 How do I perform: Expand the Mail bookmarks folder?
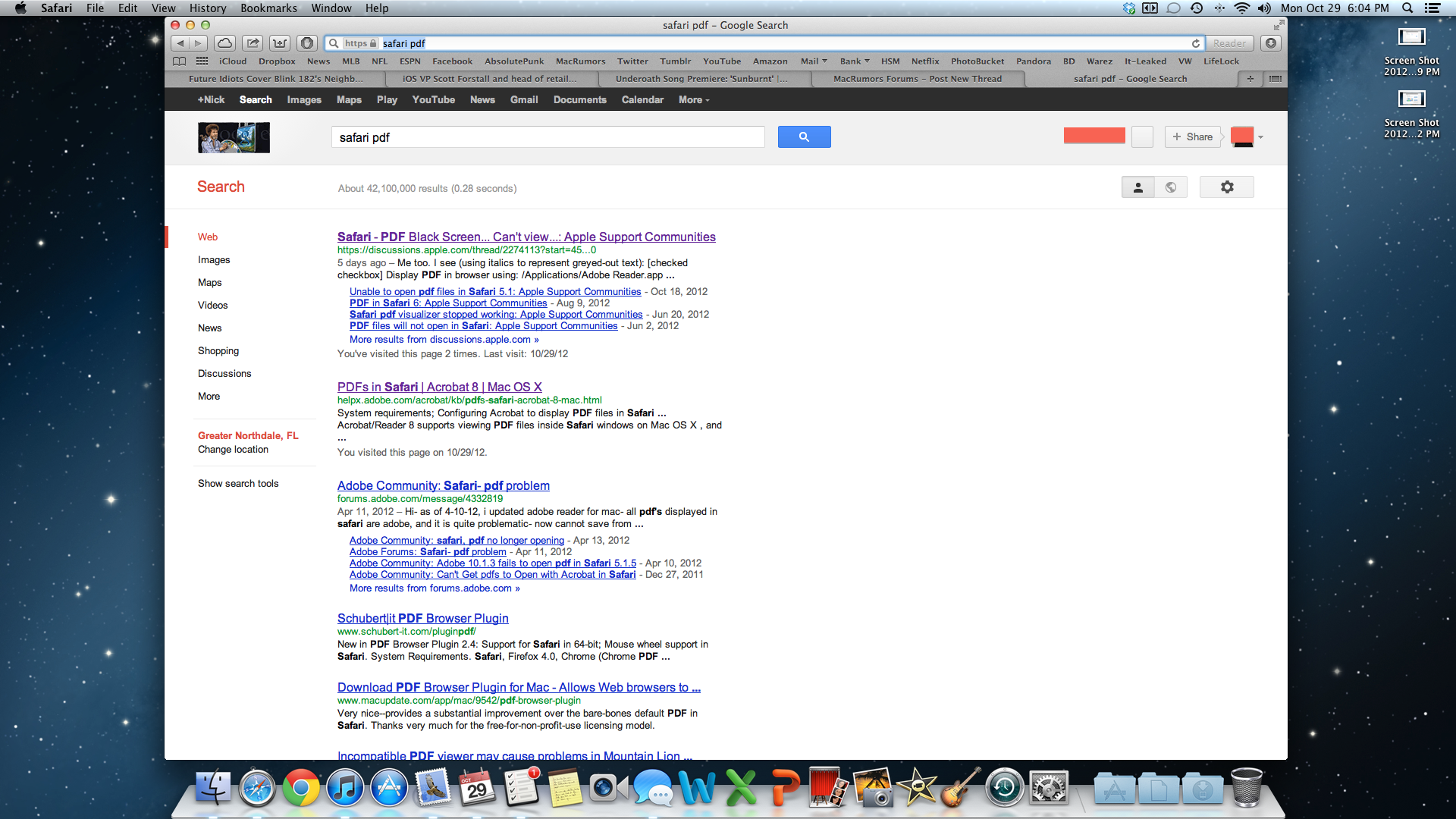814,61
